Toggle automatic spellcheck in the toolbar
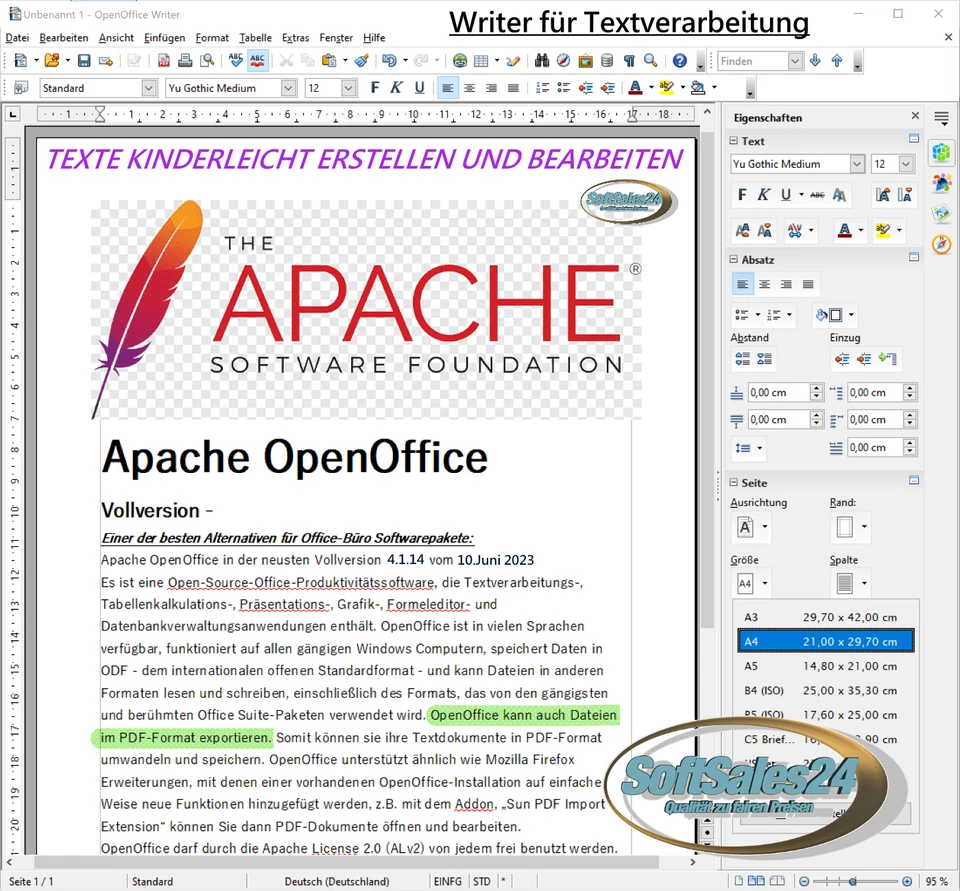Image resolution: width=960 pixels, height=891 pixels. tap(260, 61)
